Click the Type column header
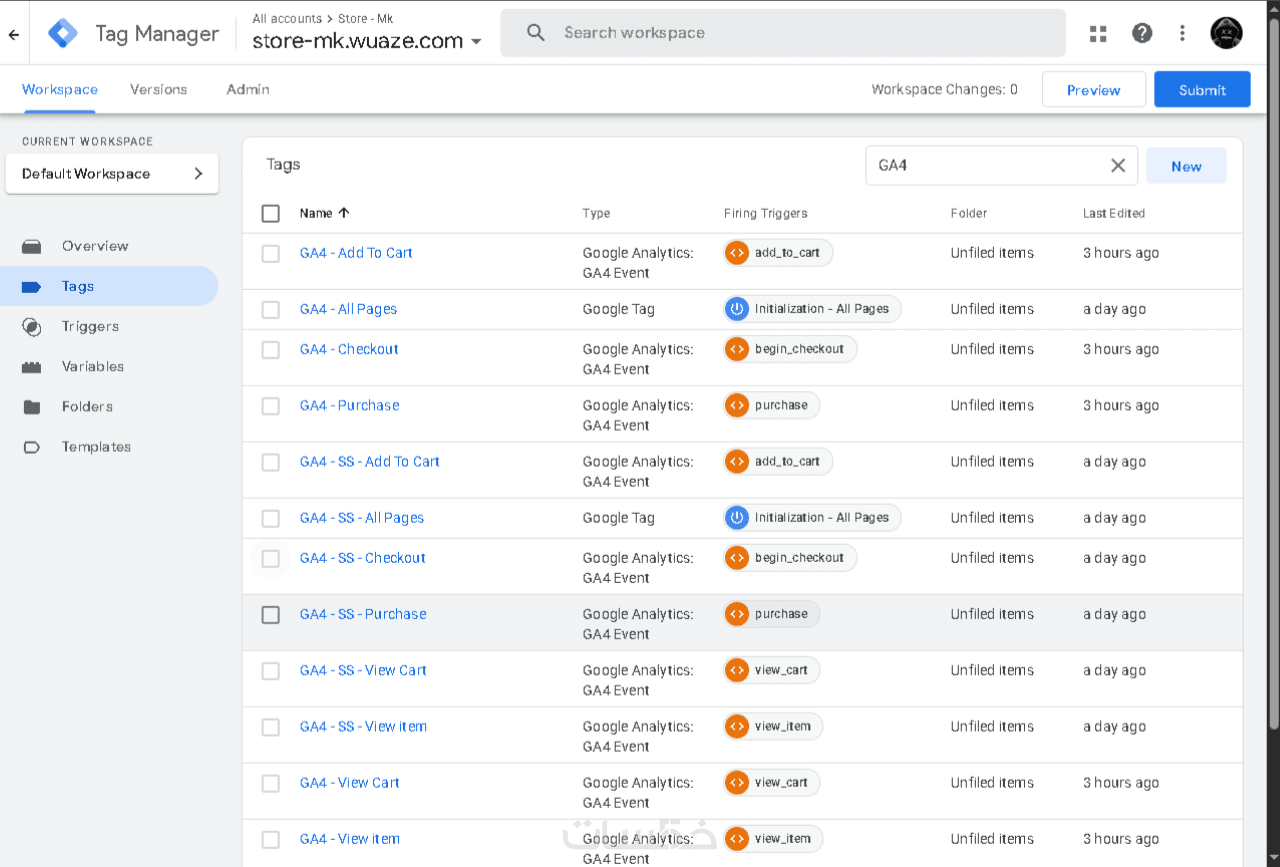This screenshot has height=867, width=1280. click(596, 213)
